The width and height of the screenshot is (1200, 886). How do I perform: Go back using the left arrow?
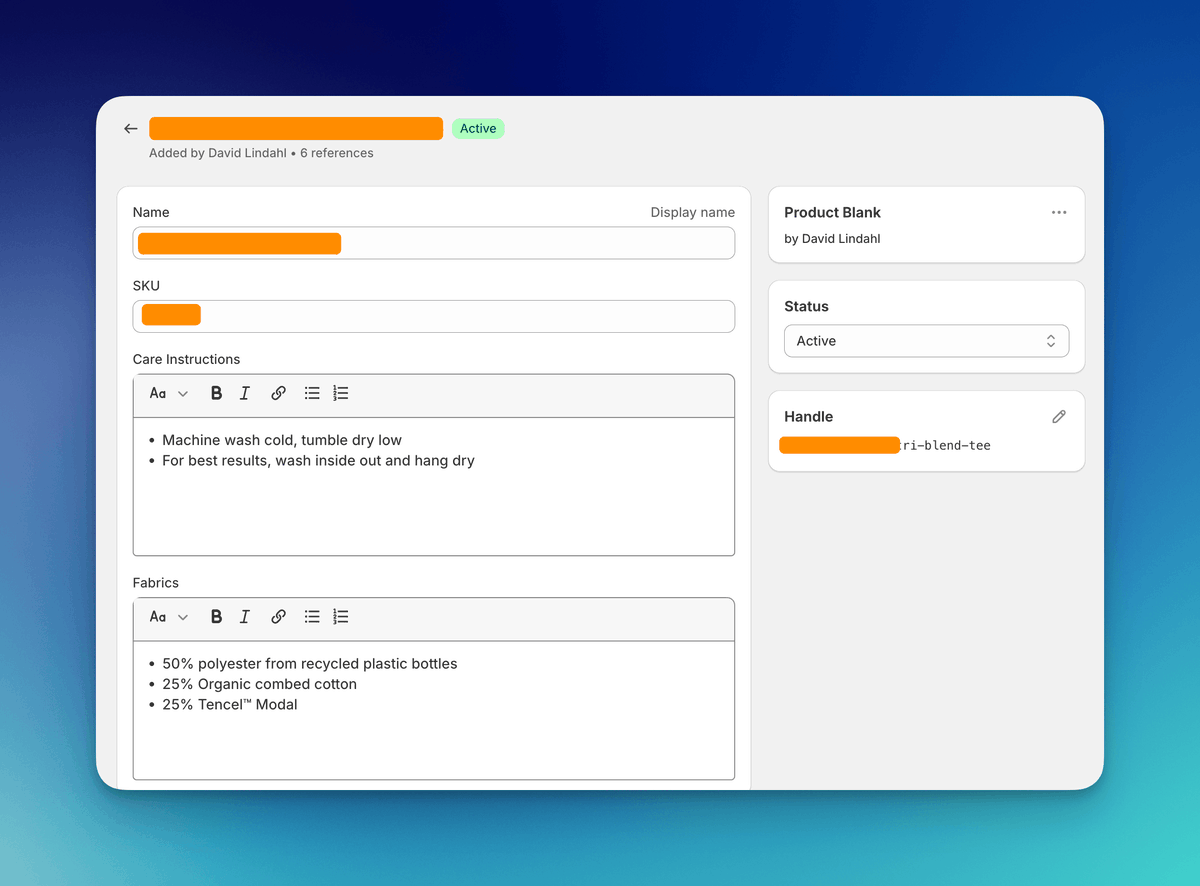click(130, 129)
